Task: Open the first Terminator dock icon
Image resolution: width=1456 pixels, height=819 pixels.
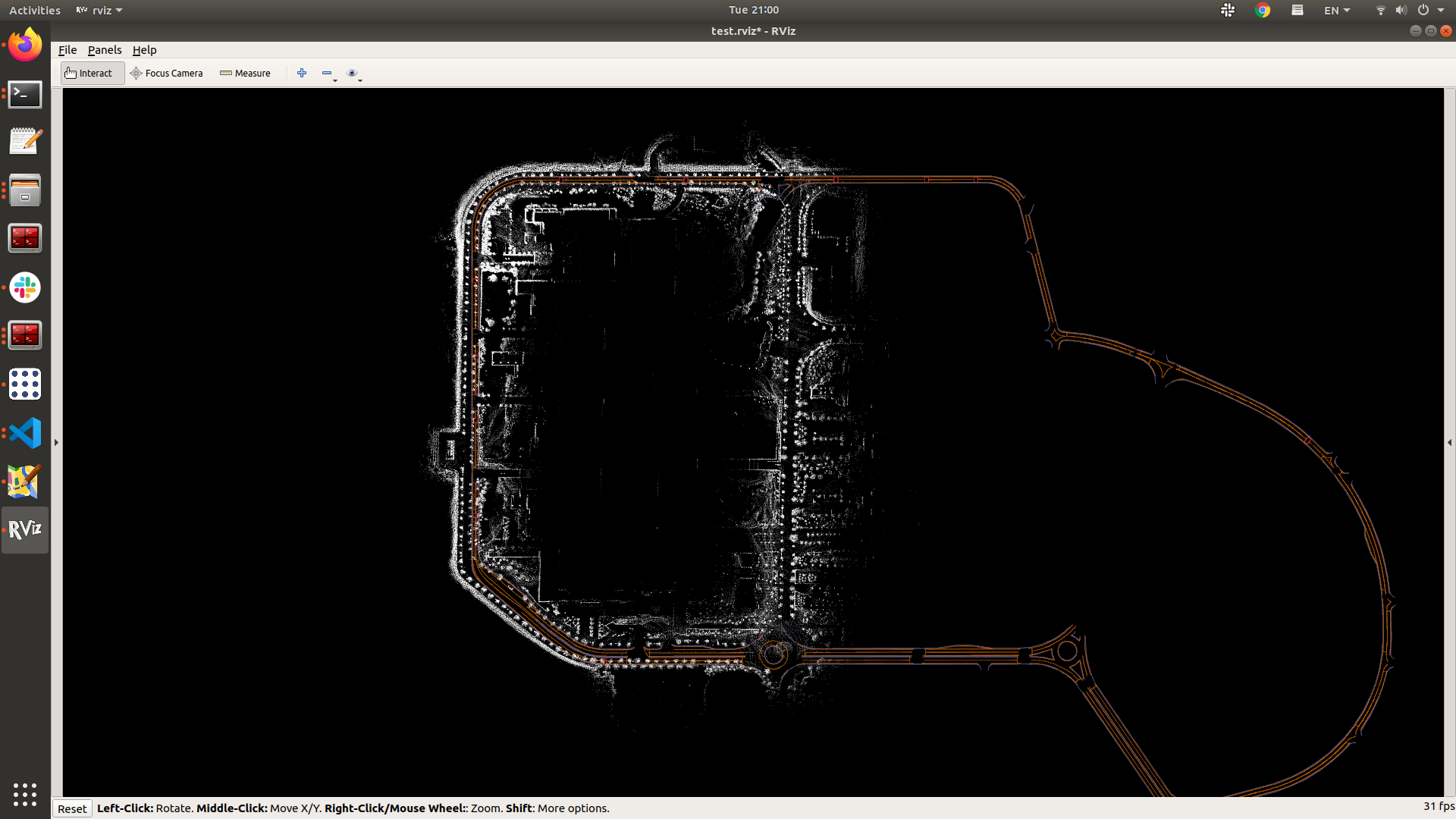Action: 25,238
